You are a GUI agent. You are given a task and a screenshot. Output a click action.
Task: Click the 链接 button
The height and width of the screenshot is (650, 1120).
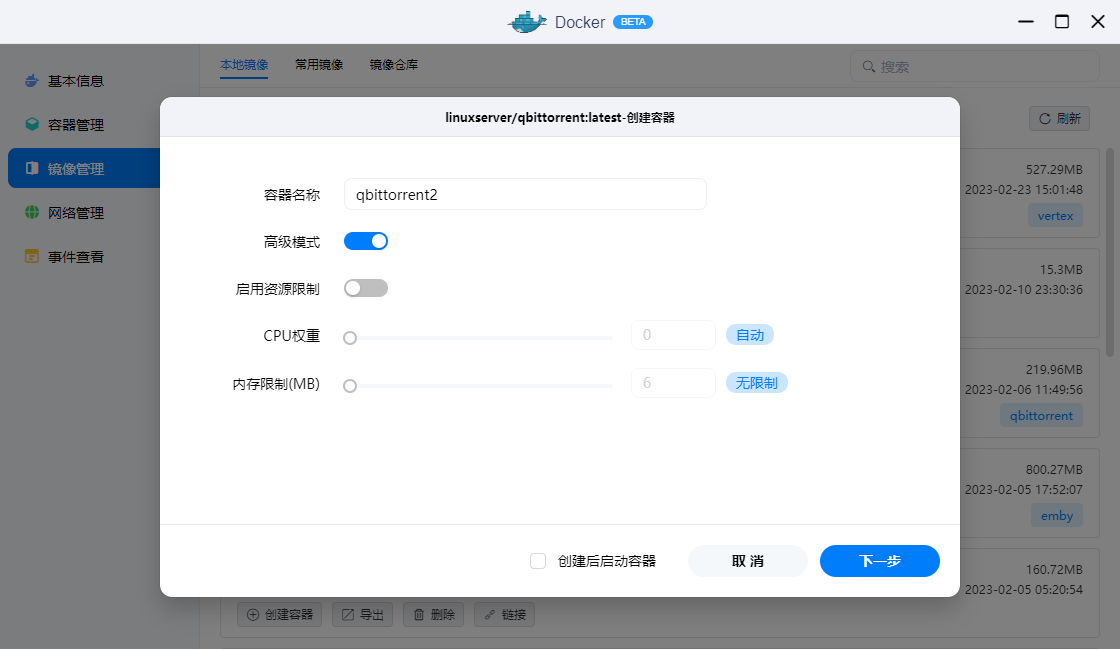(x=505, y=614)
